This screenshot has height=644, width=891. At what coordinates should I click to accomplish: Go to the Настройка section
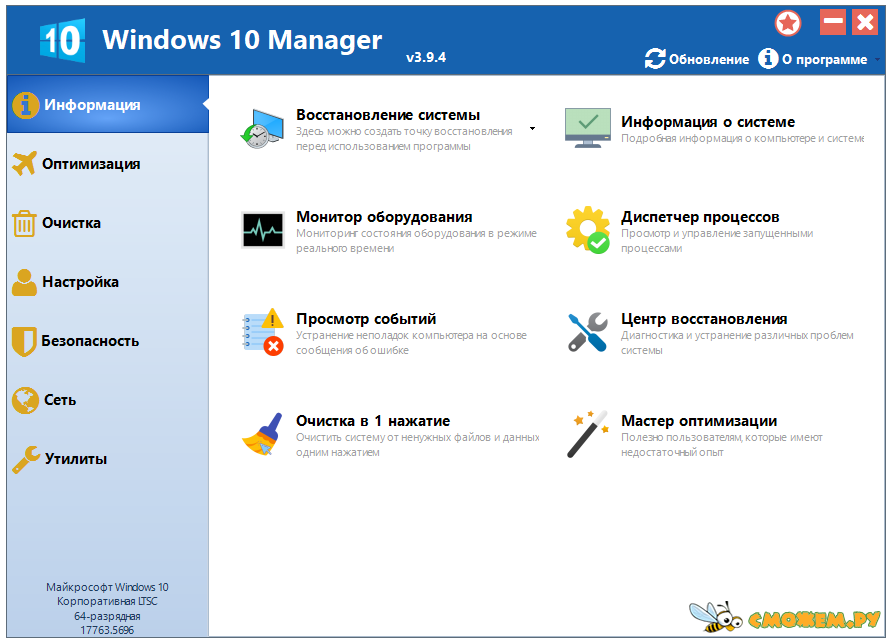[x=108, y=282]
